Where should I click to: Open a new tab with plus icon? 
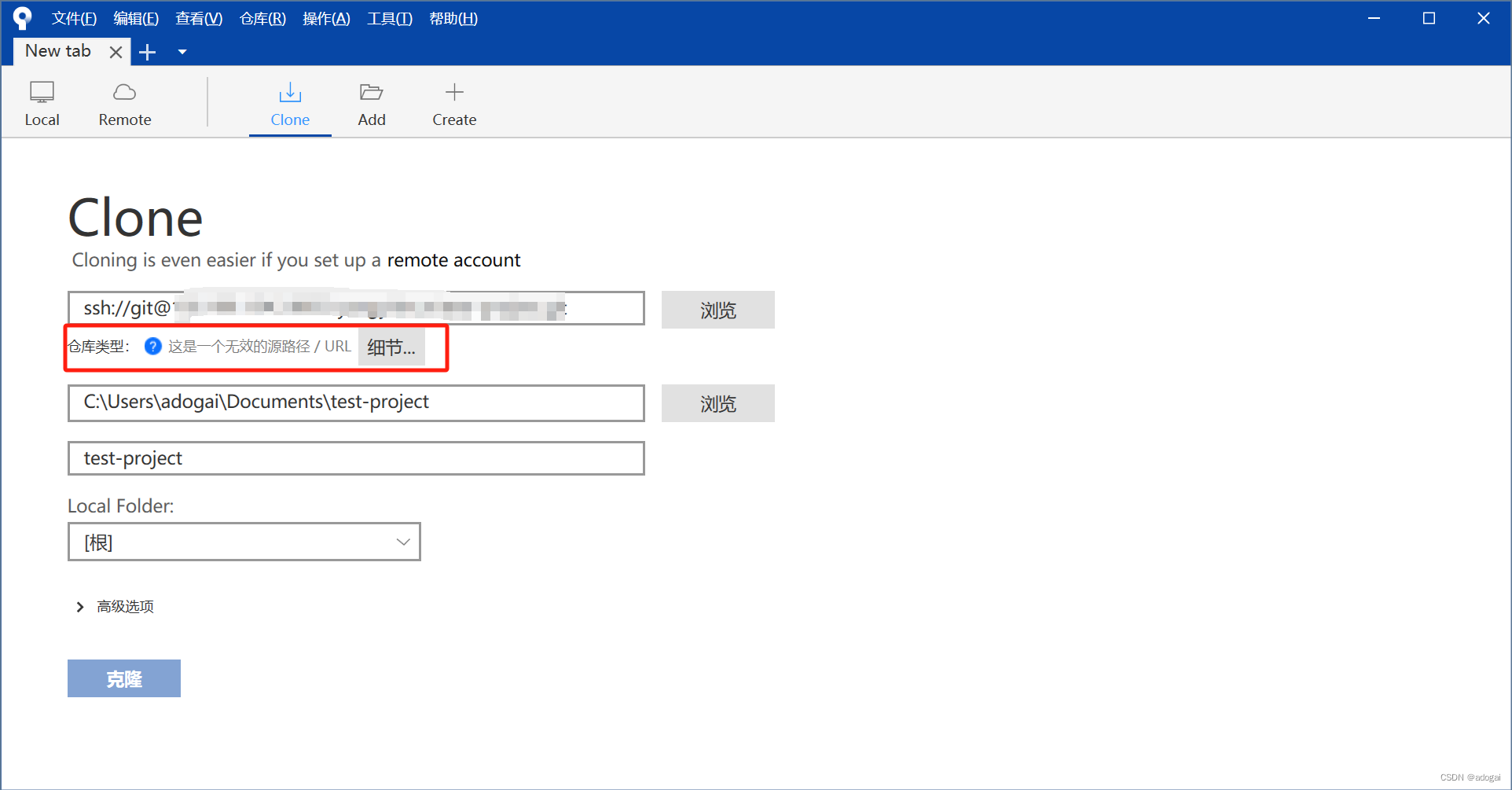147,52
